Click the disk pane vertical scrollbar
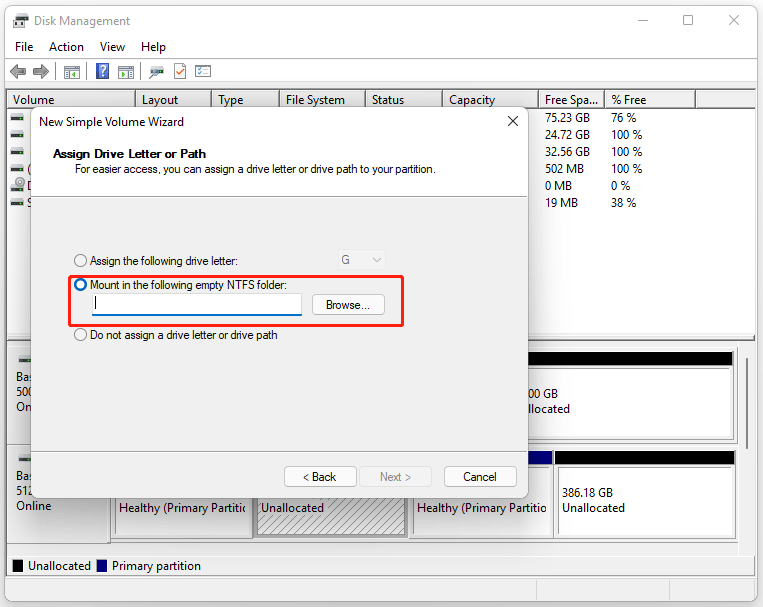763x607 pixels. tap(747, 404)
